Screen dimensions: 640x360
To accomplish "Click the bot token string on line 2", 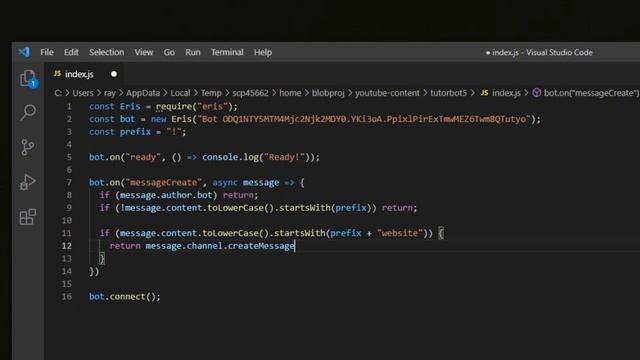I will point(364,119).
